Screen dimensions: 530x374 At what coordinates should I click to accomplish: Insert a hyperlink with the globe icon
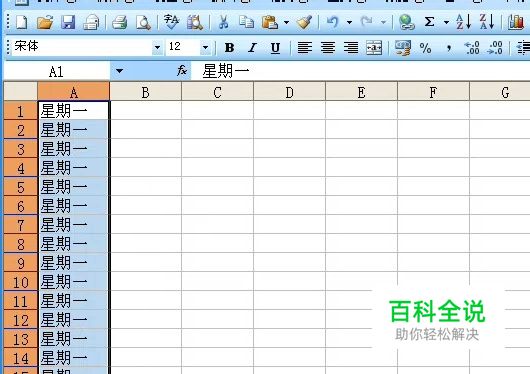click(406, 22)
